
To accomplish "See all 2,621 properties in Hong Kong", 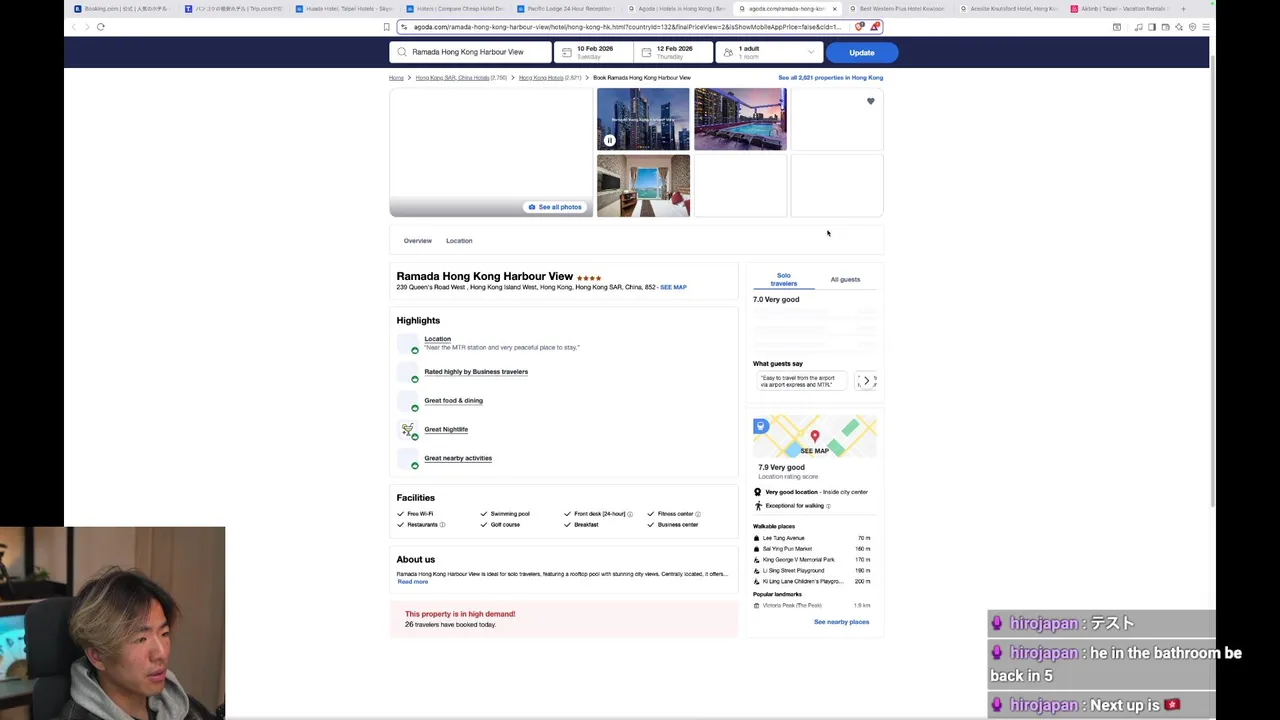I will 830,77.
